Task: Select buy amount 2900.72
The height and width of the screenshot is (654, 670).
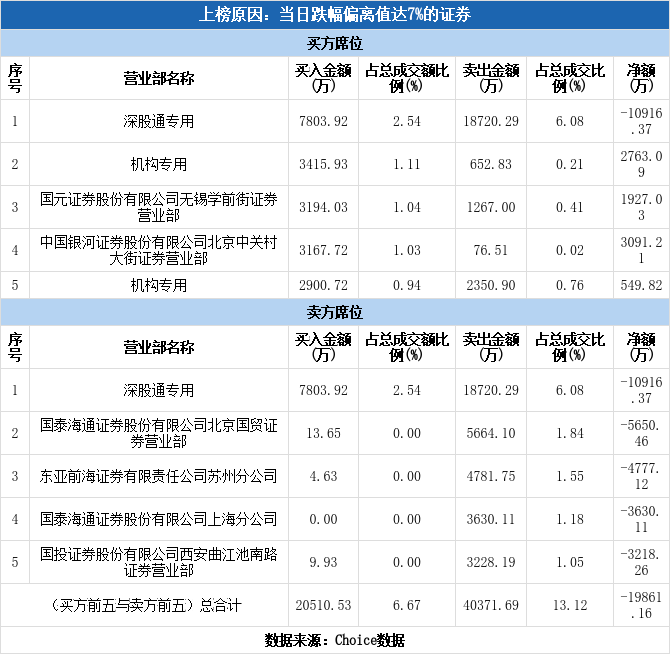Action: tap(323, 285)
